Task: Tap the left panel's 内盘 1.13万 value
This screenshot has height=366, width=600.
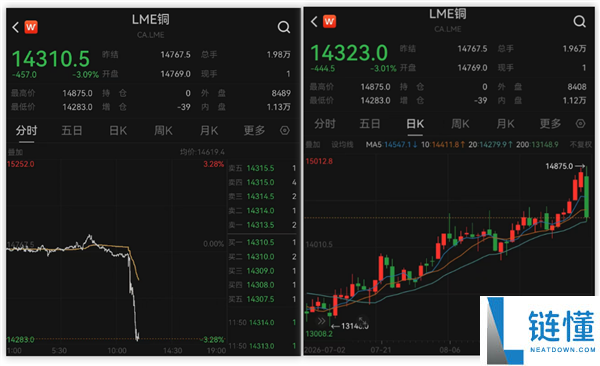Action: (279, 107)
